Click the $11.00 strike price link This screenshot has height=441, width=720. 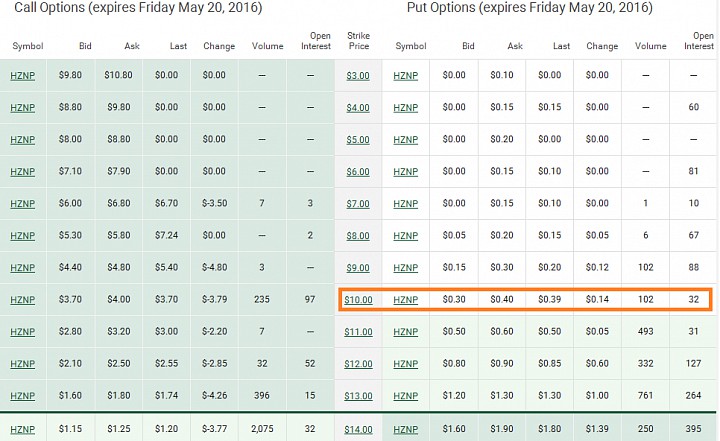[x=358, y=332]
